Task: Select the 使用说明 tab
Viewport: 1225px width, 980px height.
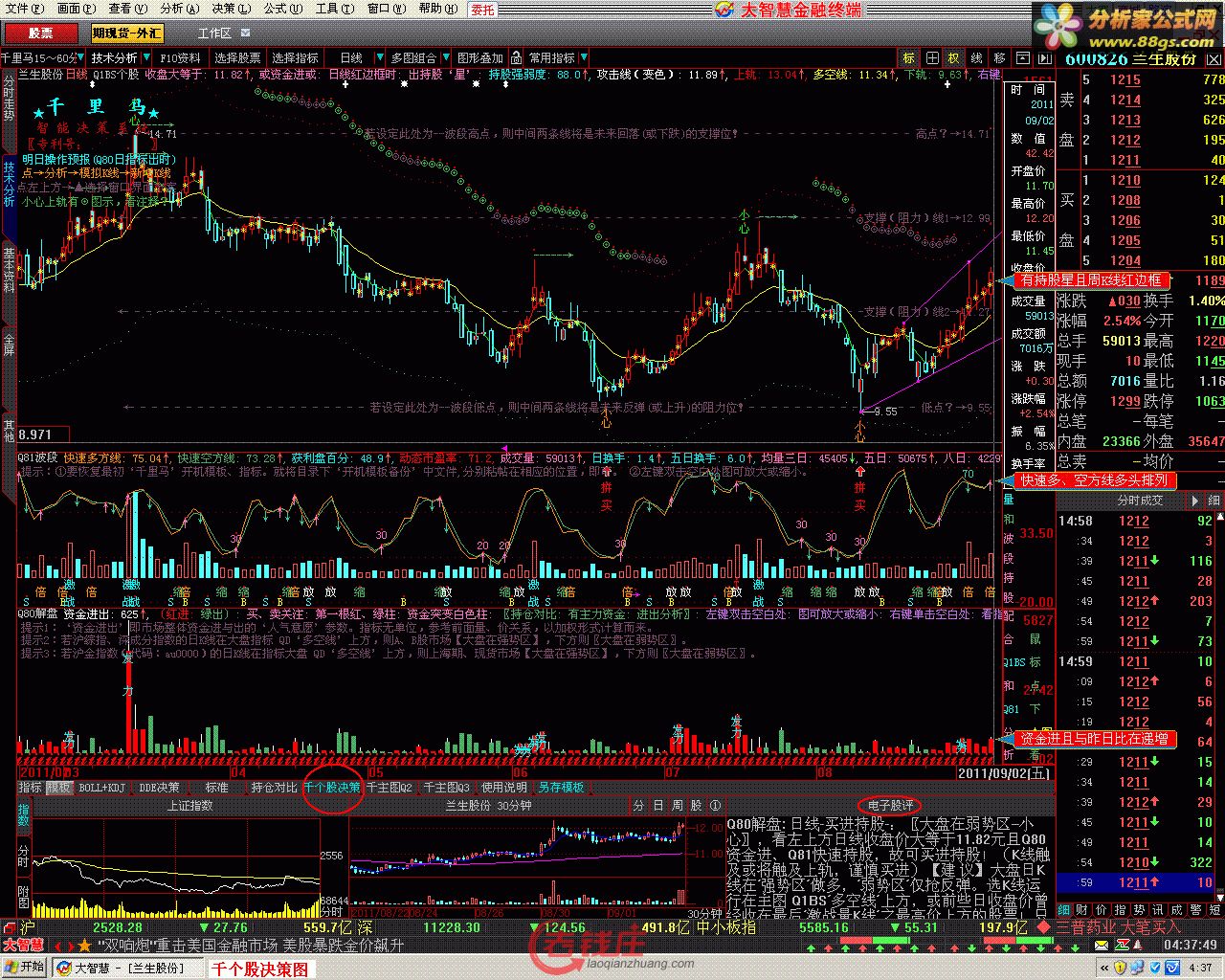Action: pos(503,788)
